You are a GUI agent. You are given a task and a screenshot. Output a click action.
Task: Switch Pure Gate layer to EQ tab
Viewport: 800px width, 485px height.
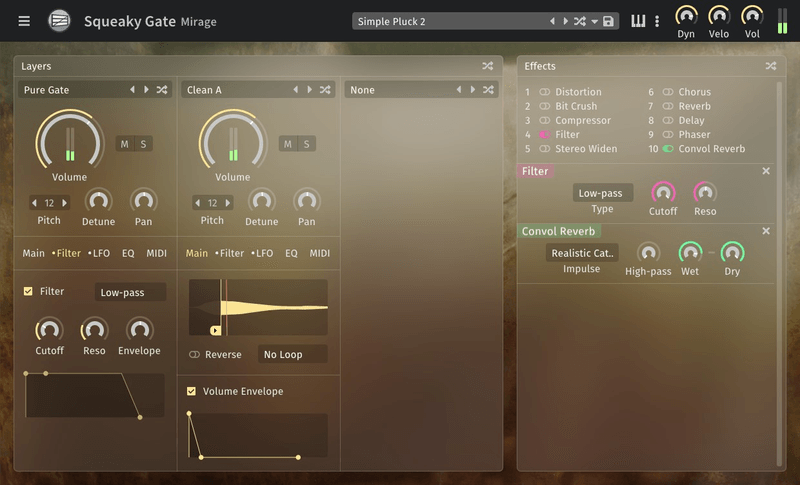[x=128, y=253]
